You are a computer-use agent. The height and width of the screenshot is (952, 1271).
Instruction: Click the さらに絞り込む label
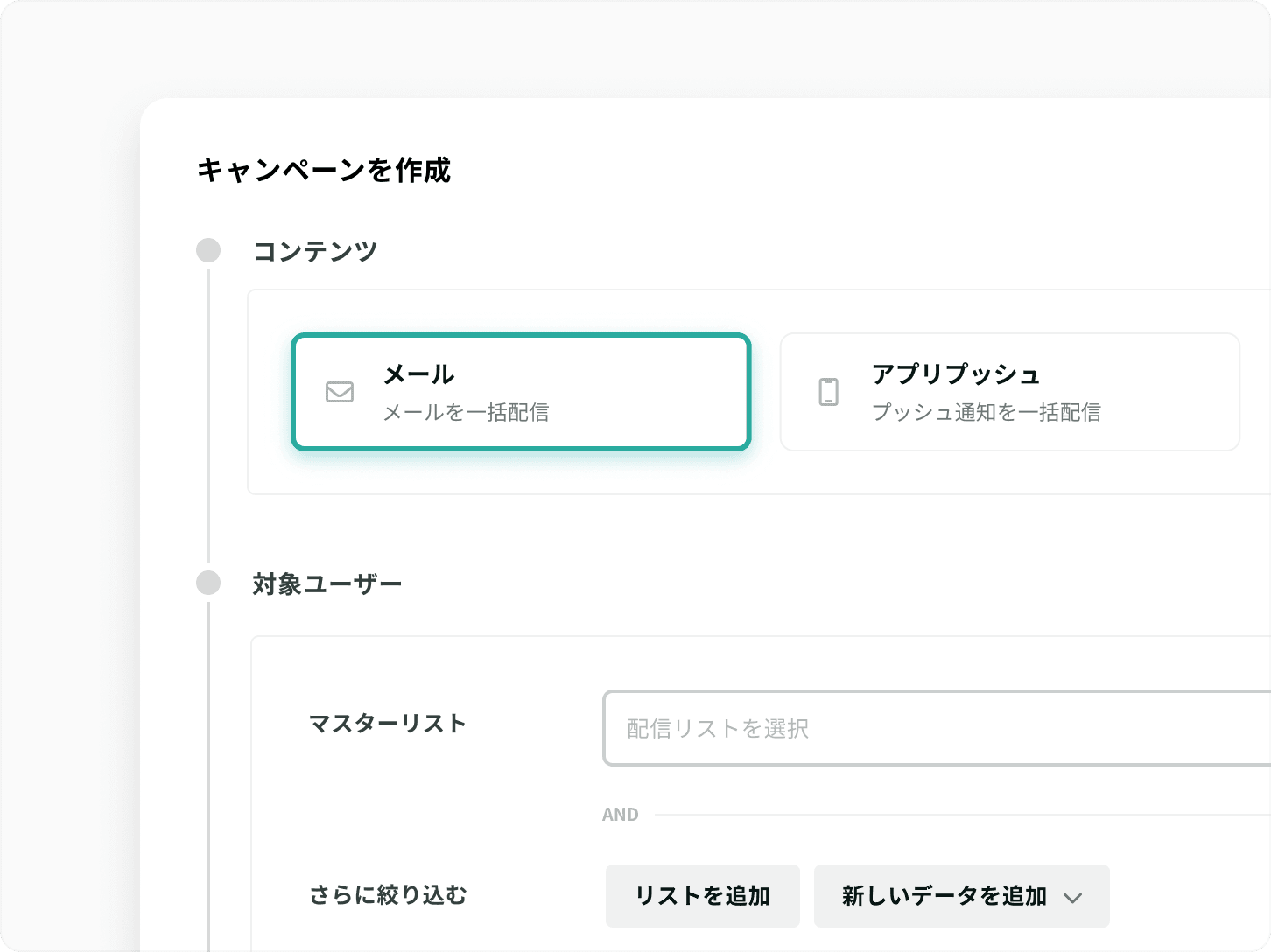[x=389, y=895]
